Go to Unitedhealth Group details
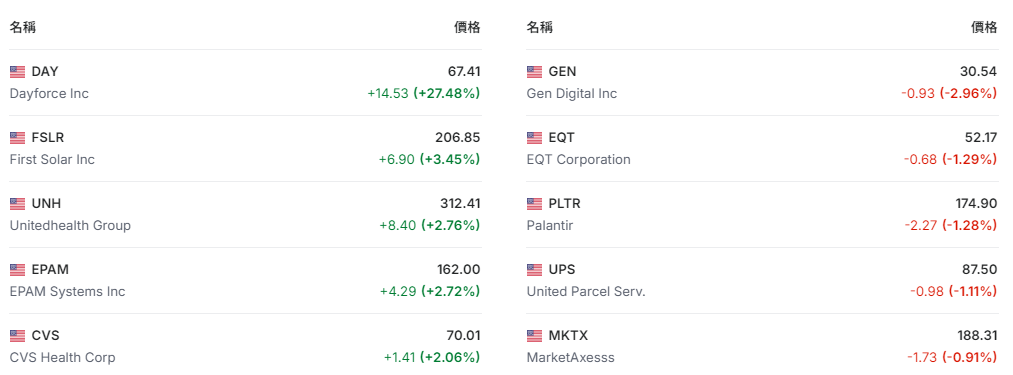 coord(70,226)
